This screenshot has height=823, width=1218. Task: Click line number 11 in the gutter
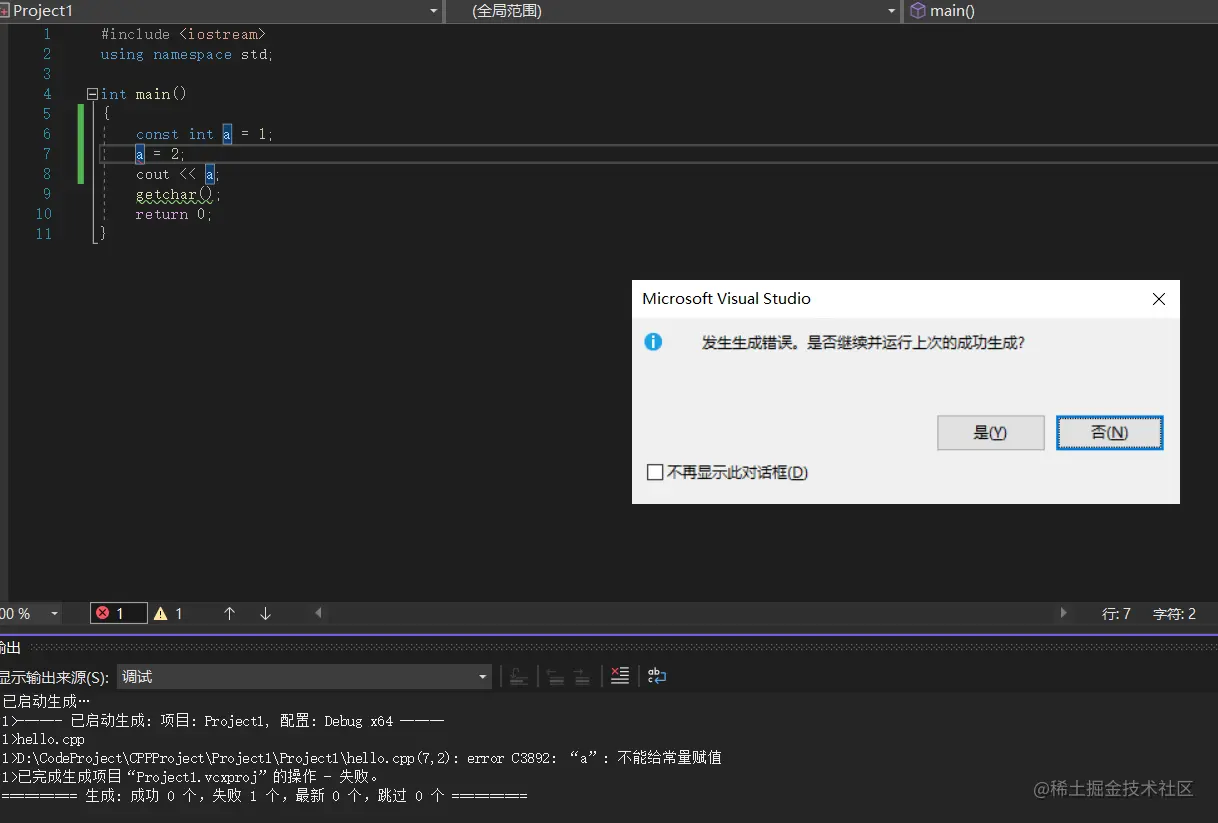[43, 234]
